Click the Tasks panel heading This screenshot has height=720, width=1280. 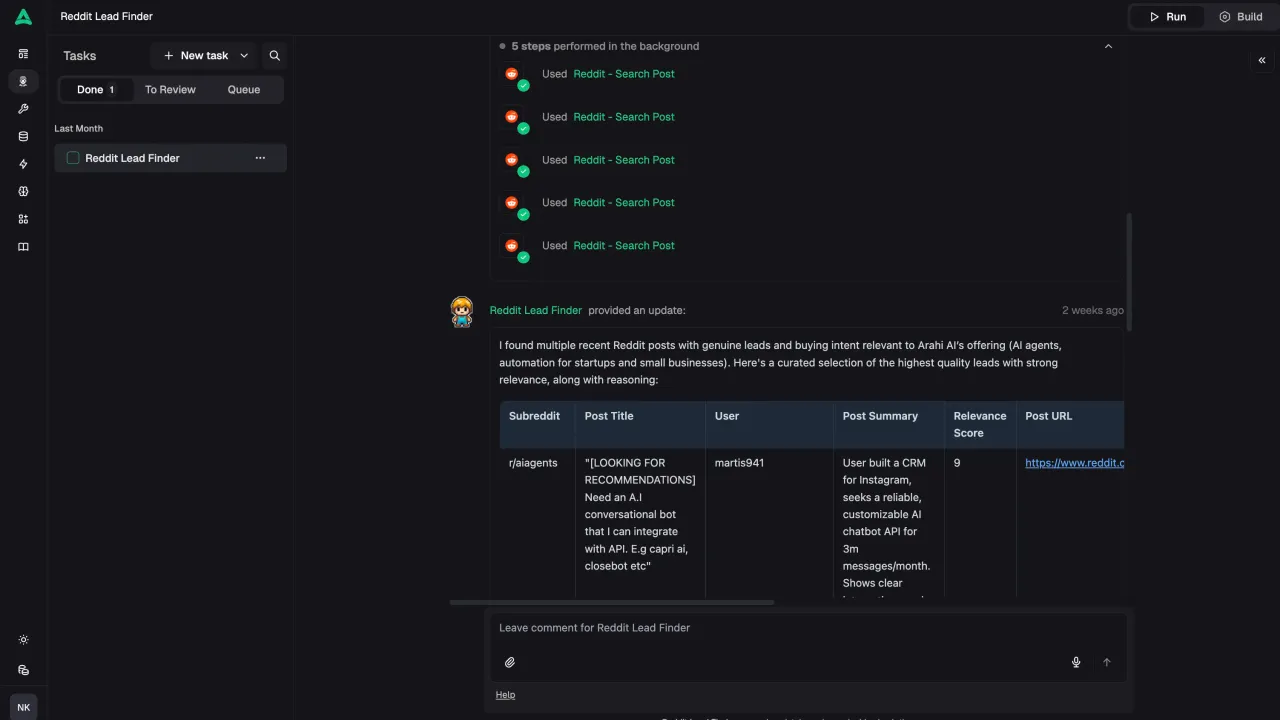coord(79,56)
